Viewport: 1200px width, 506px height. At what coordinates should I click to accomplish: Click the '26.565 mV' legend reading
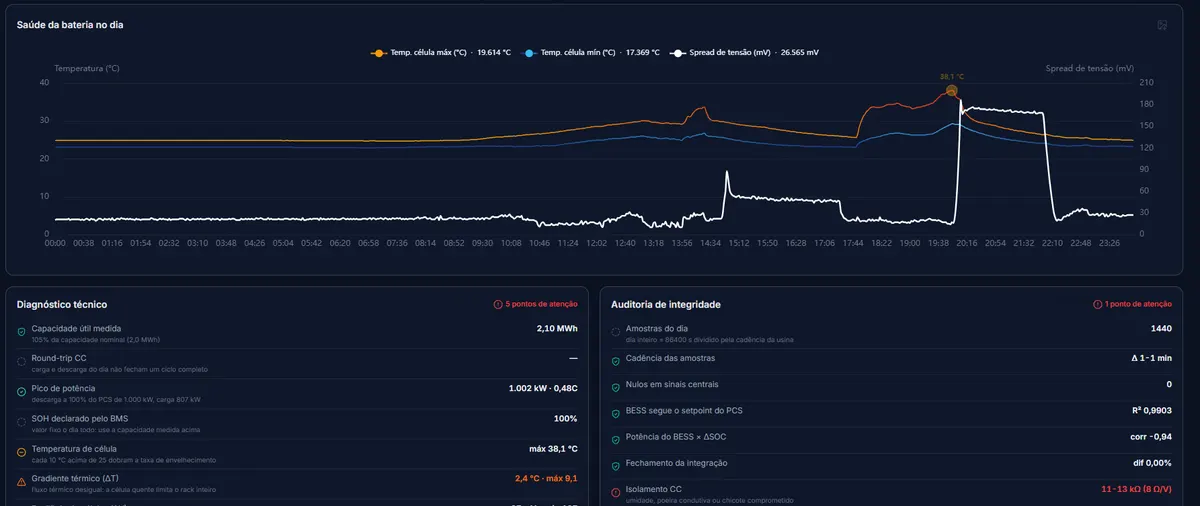point(800,52)
